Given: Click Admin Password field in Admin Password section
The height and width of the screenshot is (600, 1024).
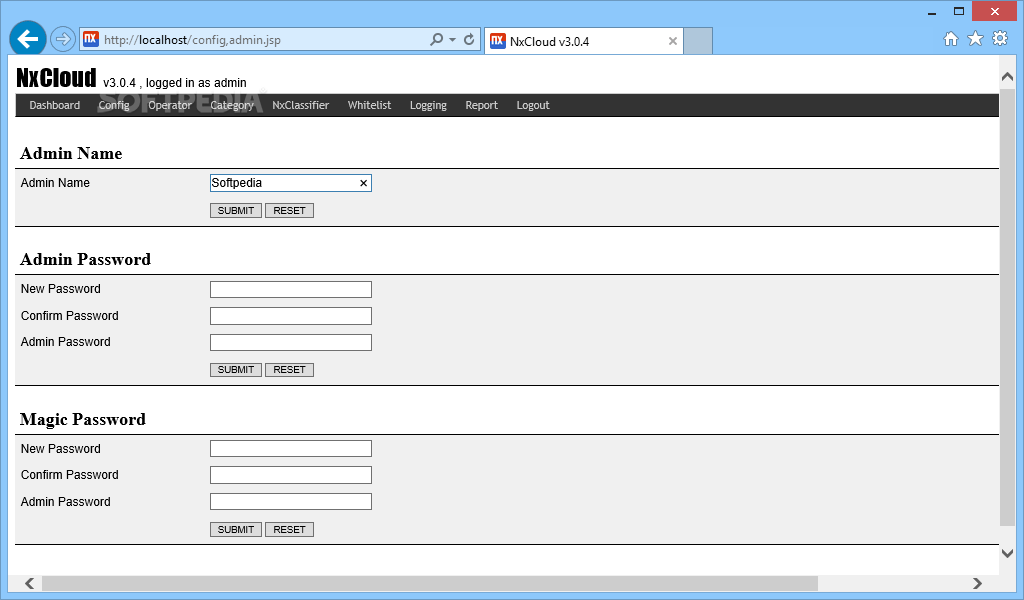Looking at the screenshot, I should (291, 342).
